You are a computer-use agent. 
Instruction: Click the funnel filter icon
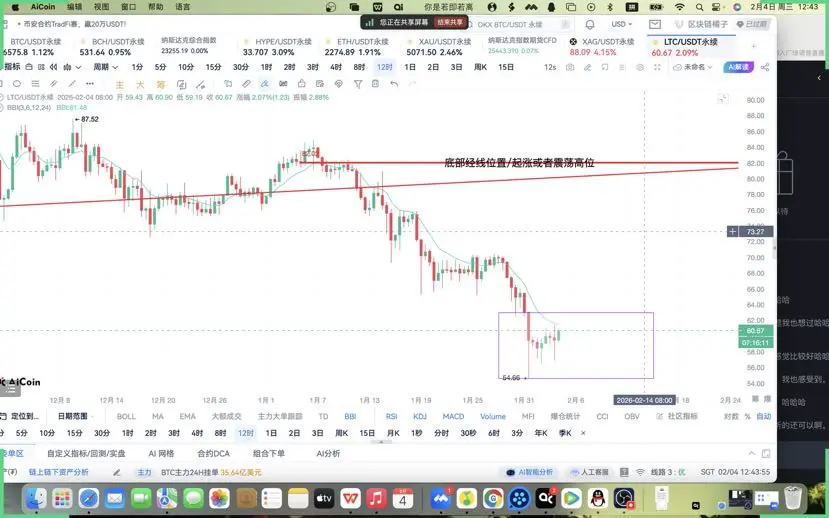point(358,84)
